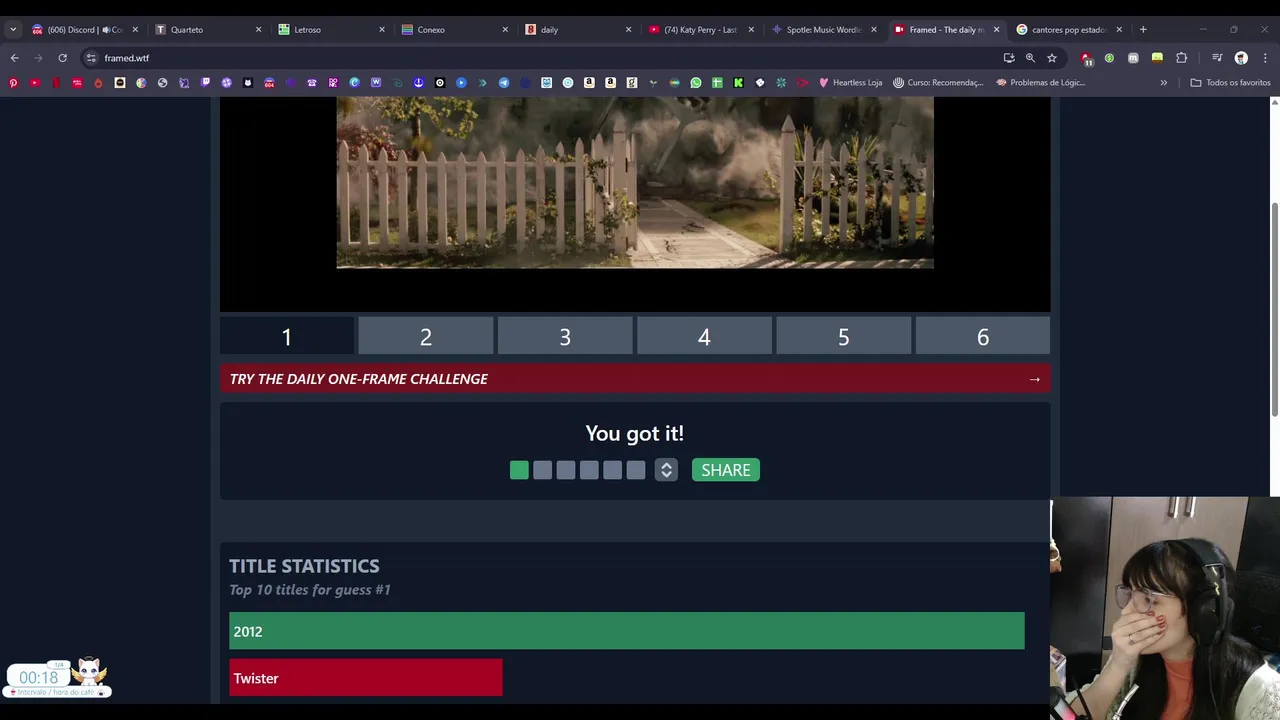Go back to previous page
The width and height of the screenshot is (1280, 720).
click(14, 58)
